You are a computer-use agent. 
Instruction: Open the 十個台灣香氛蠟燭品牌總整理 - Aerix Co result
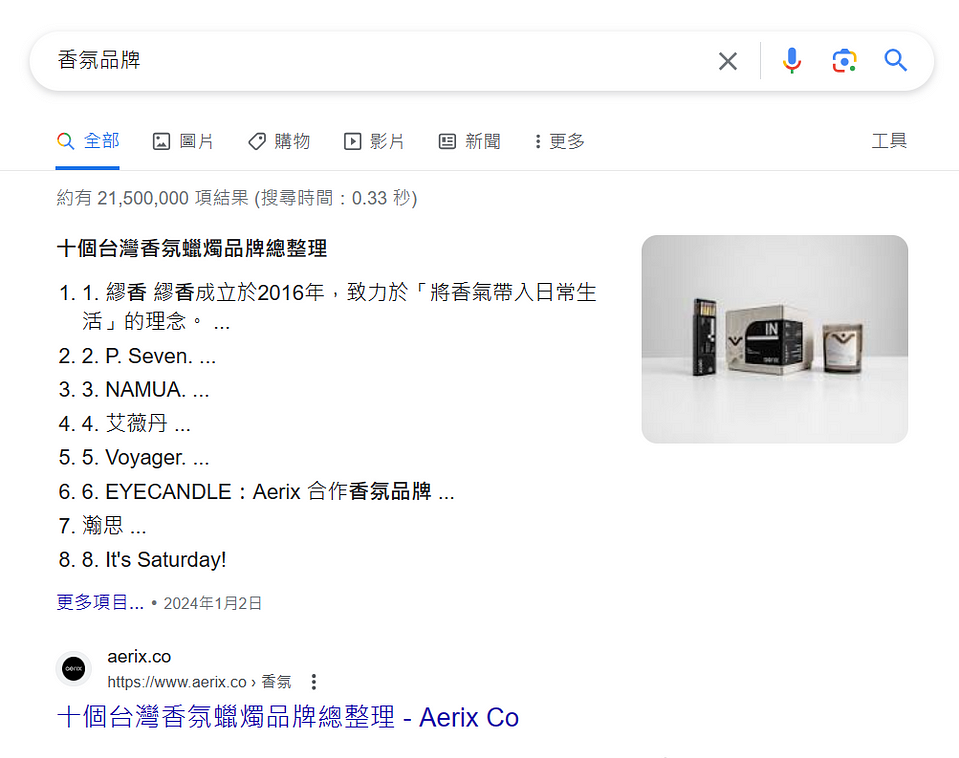tap(288, 717)
